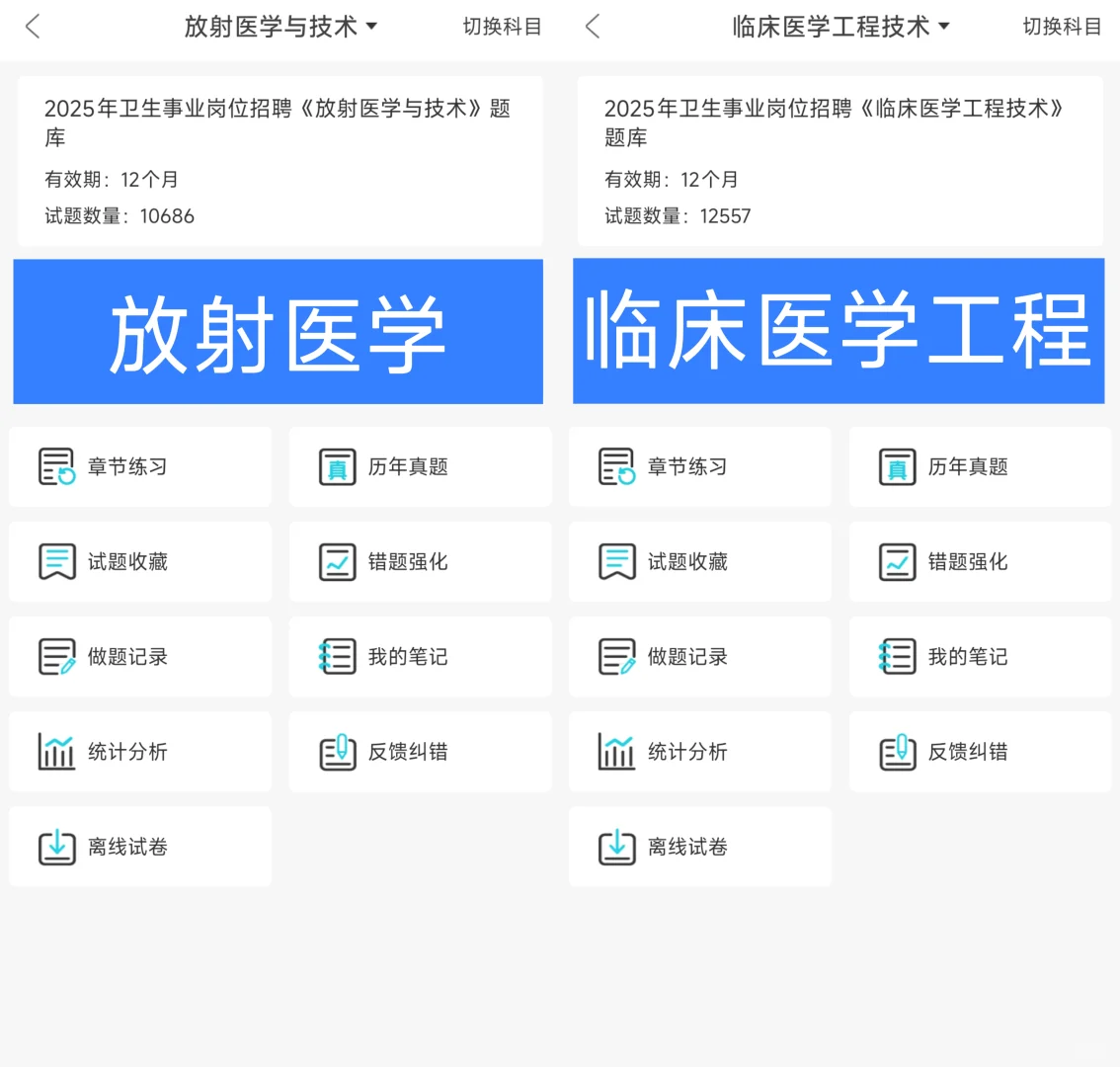Click 有效期：12个月 under 放射医学与技术 题库
This screenshot has height=1067, width=1120.
coord(112,180)
